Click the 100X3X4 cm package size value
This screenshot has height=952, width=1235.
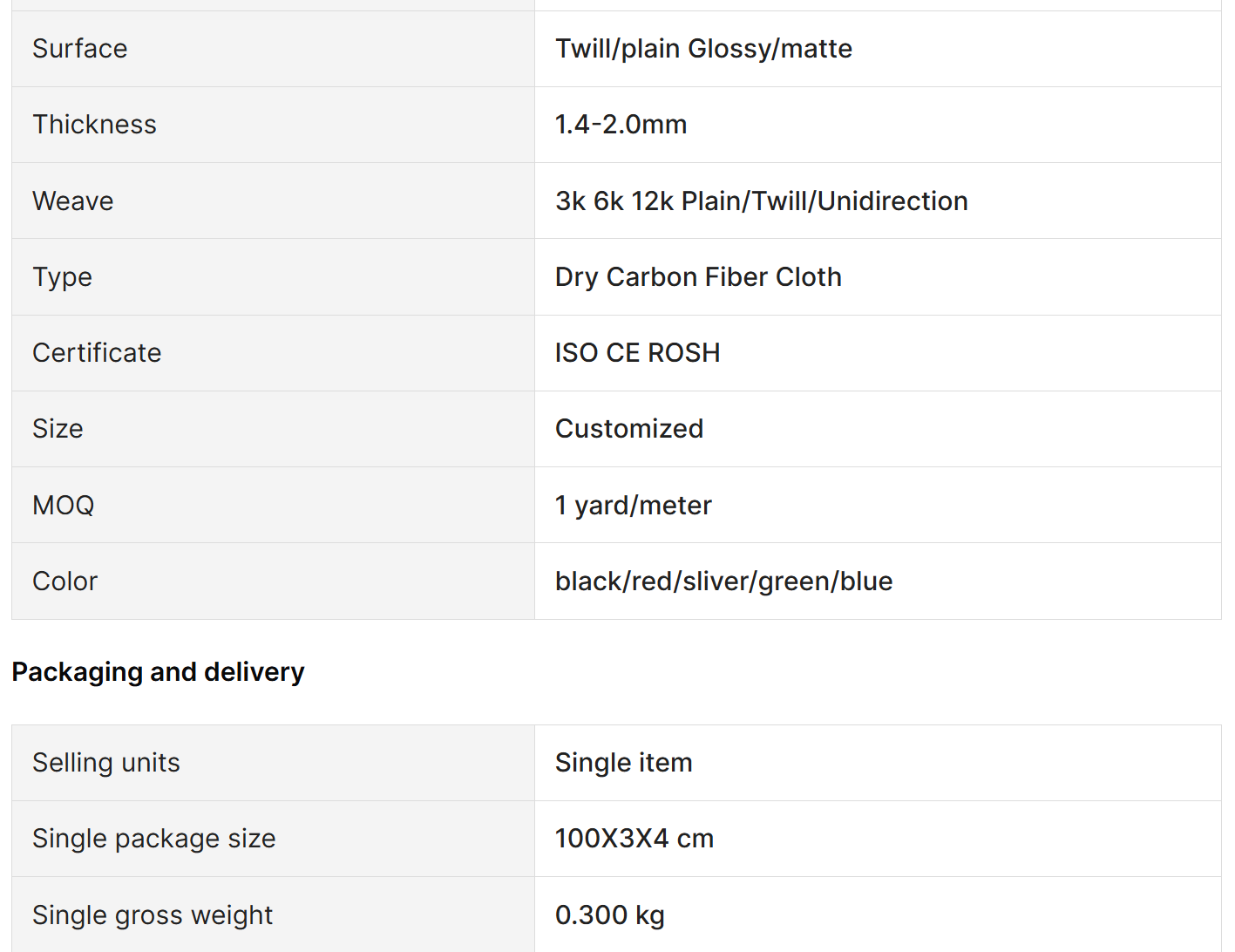[x=634, y=839]
